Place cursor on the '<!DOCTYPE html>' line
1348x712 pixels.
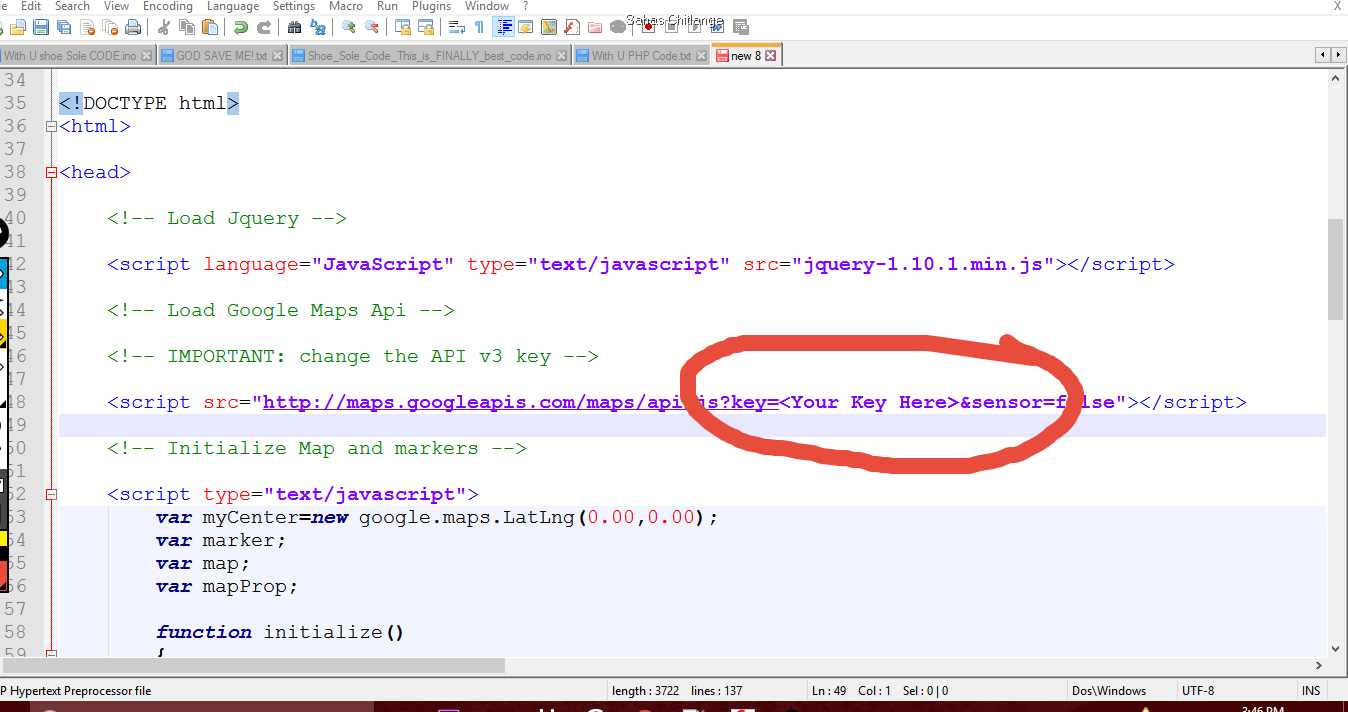tap(149, 103)
